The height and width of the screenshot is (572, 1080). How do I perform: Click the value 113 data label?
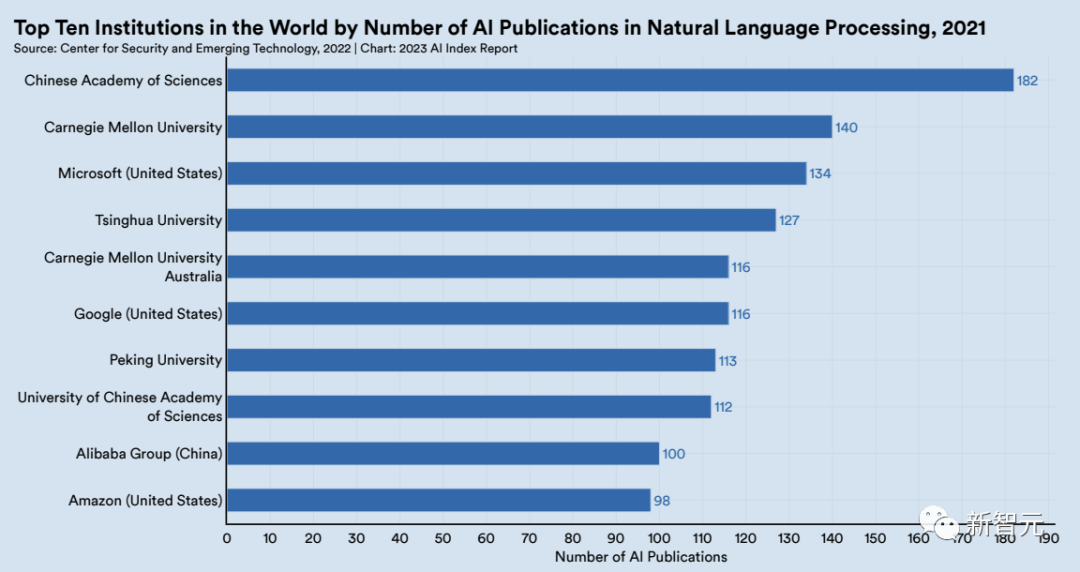coord(728,361)
